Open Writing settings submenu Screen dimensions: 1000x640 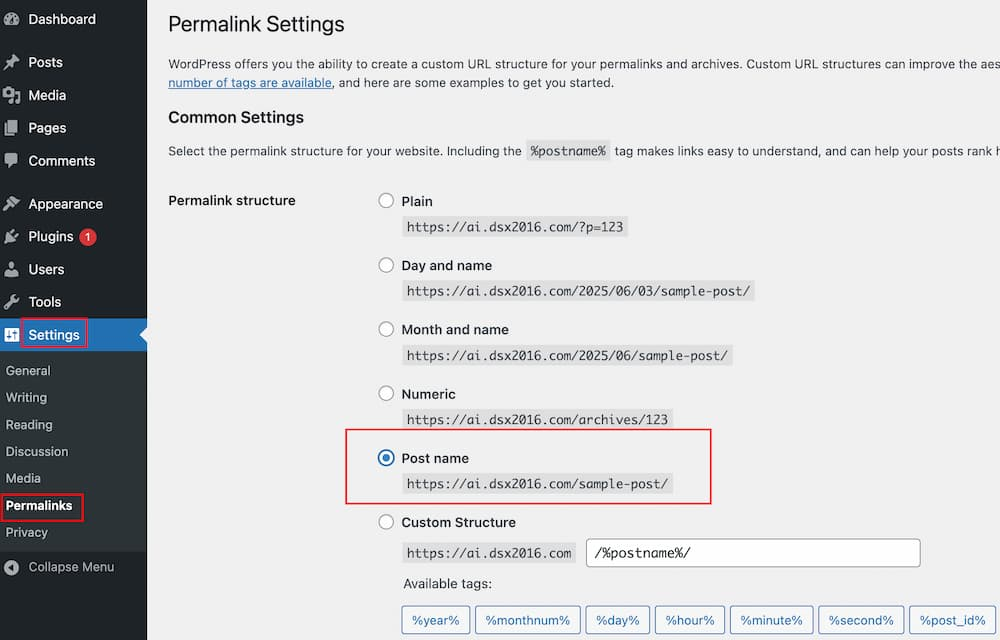pyautogui.click(x=26, y=398)
